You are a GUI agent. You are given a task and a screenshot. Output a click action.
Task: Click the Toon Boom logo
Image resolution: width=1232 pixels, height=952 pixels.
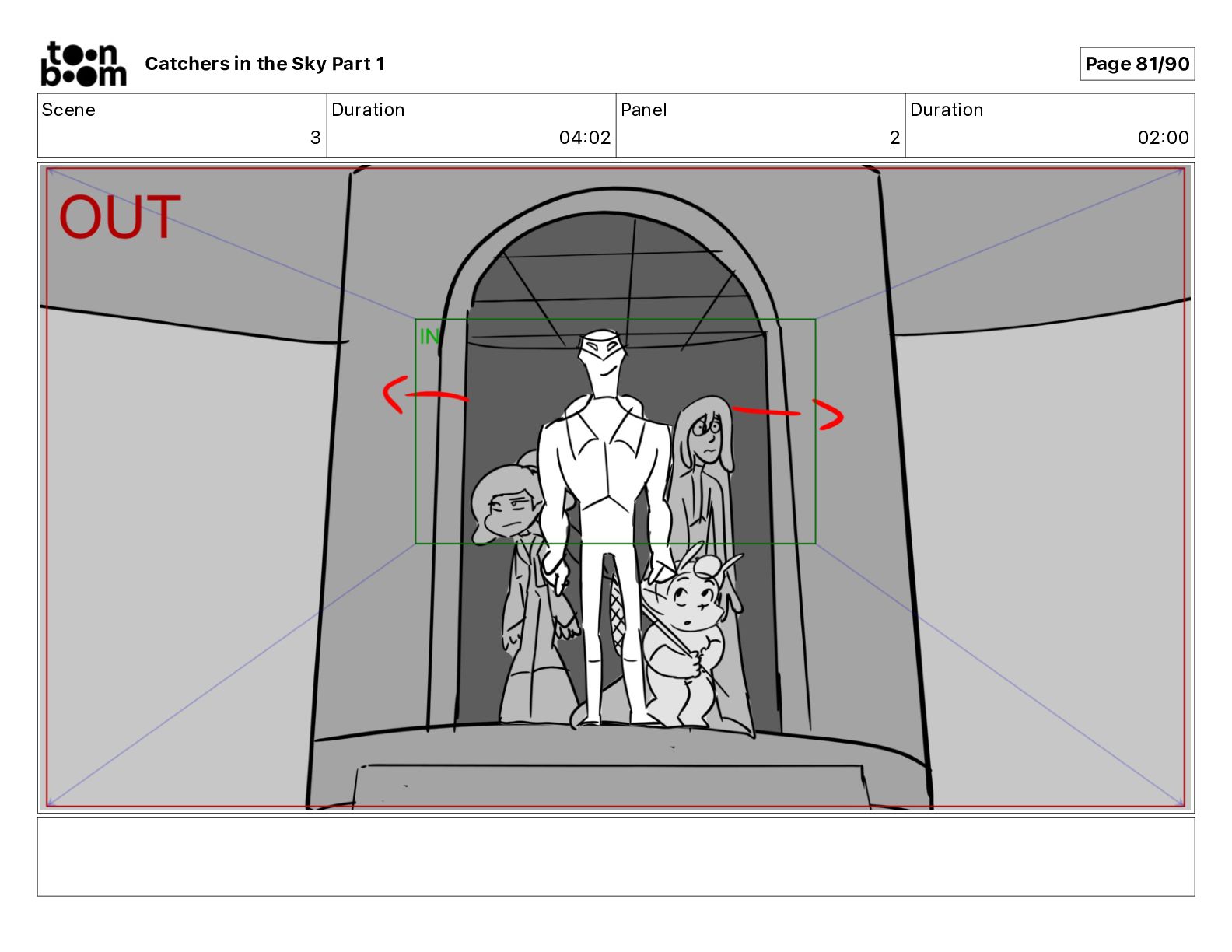(83, 64)
